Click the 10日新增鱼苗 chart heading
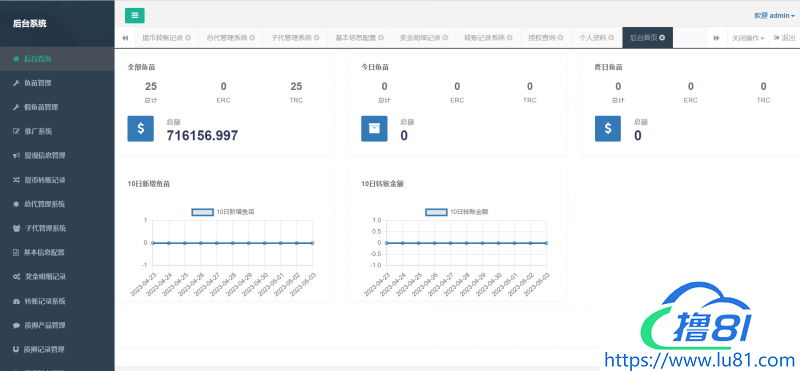The image size is (800, 371). pos(149,184)
